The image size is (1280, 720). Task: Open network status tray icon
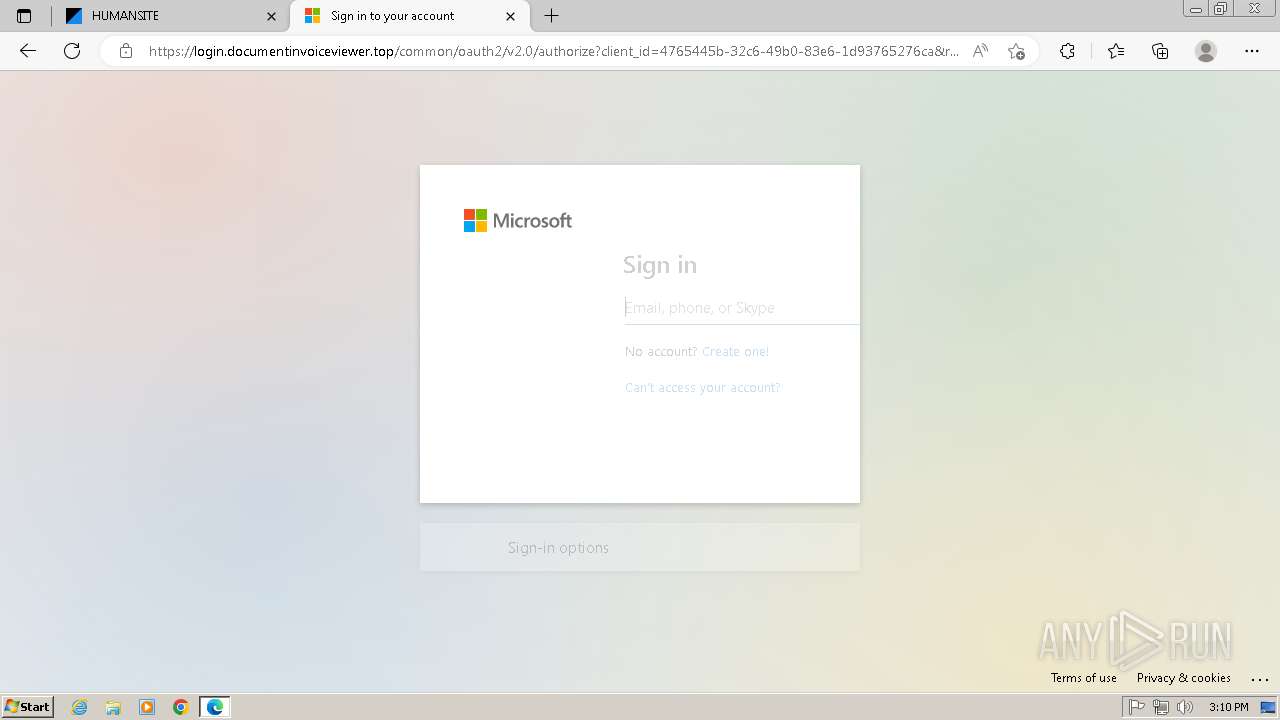point(1161,707)
